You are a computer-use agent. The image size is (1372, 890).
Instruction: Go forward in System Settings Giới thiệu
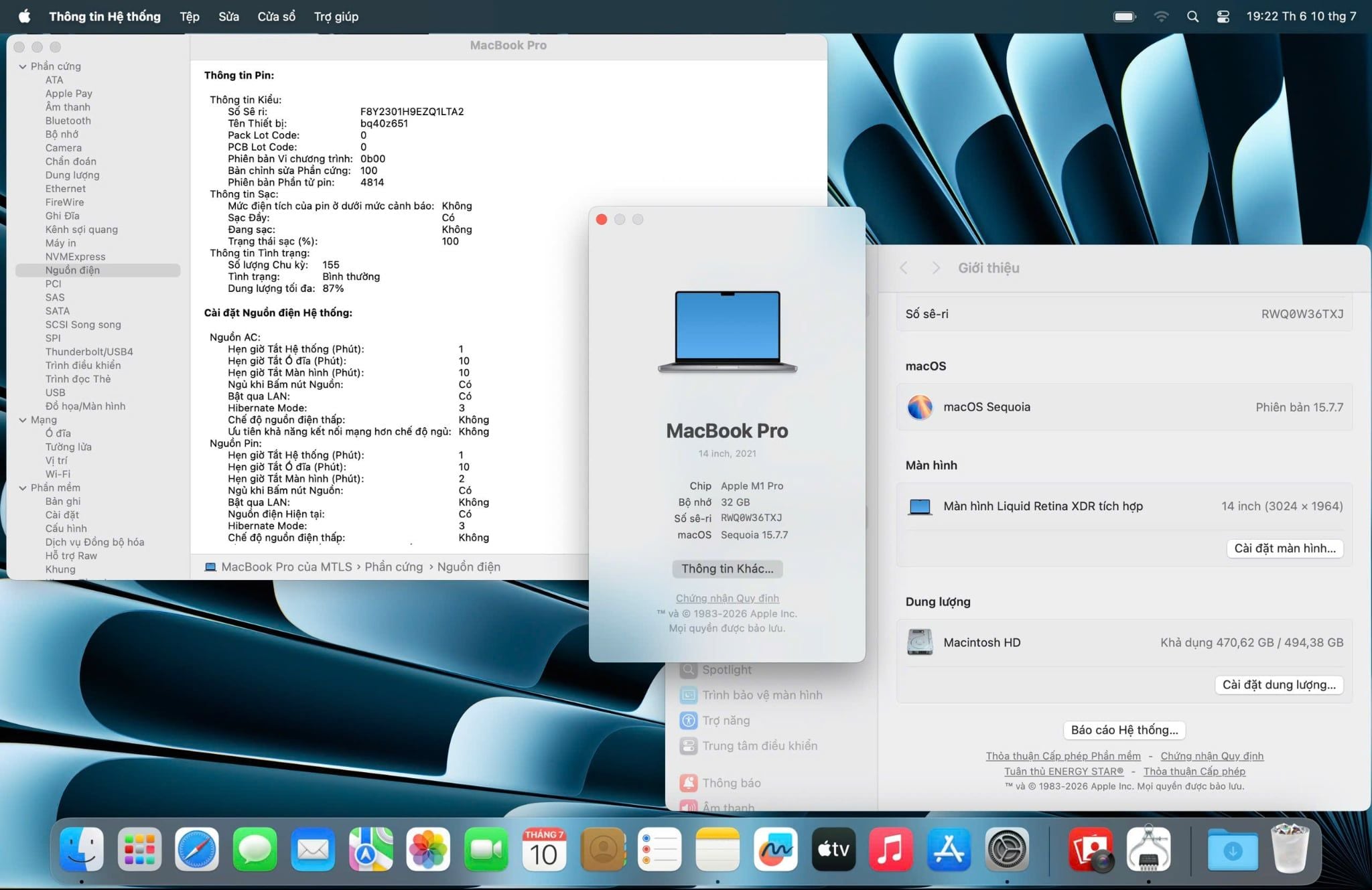936,268
